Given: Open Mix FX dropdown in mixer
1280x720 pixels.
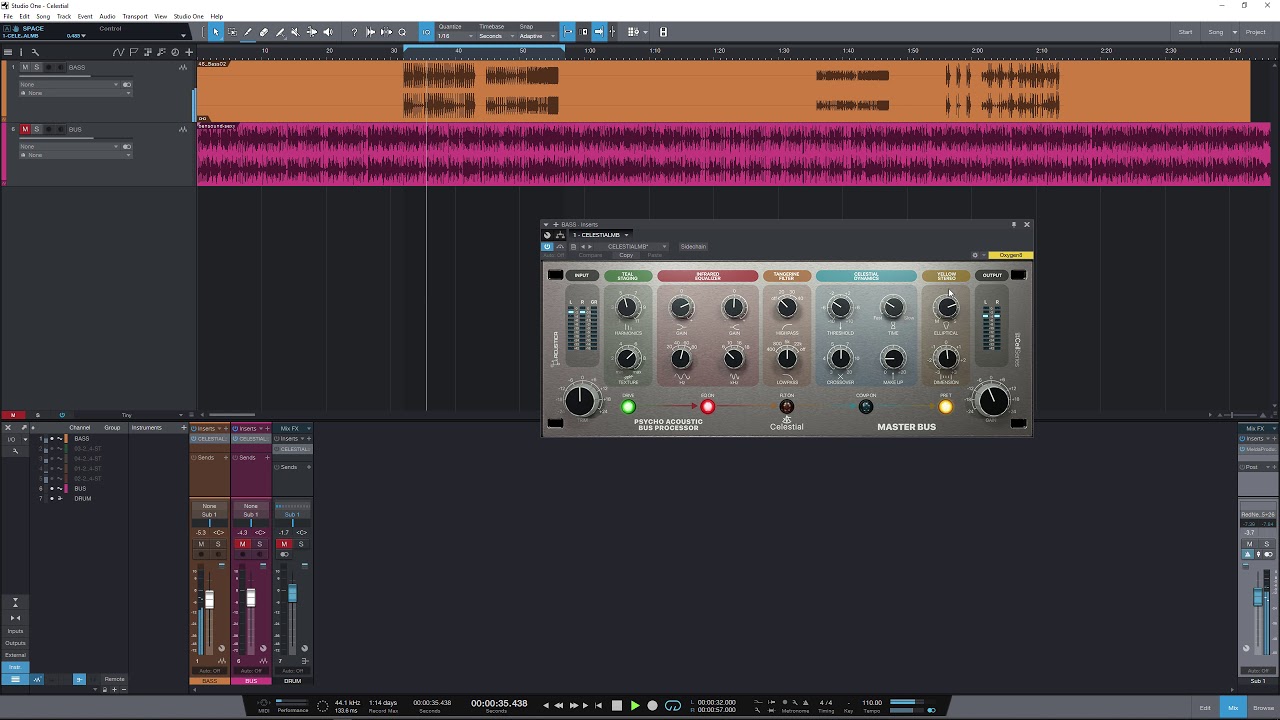Looking at the screenshot, I should (x=294, y=428).
